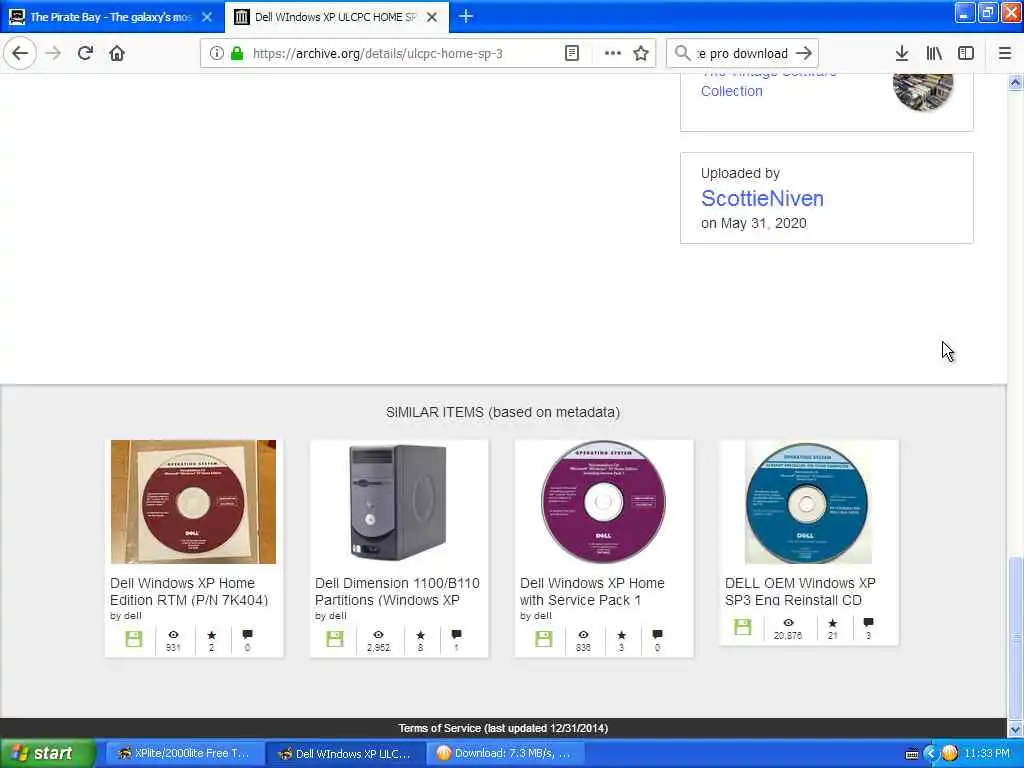Click the favorites star showing 21 on SP3 card
Image resolution: width=1024 pixels, height=768 pixels.
pyautogui.click(x=833, y=622)
